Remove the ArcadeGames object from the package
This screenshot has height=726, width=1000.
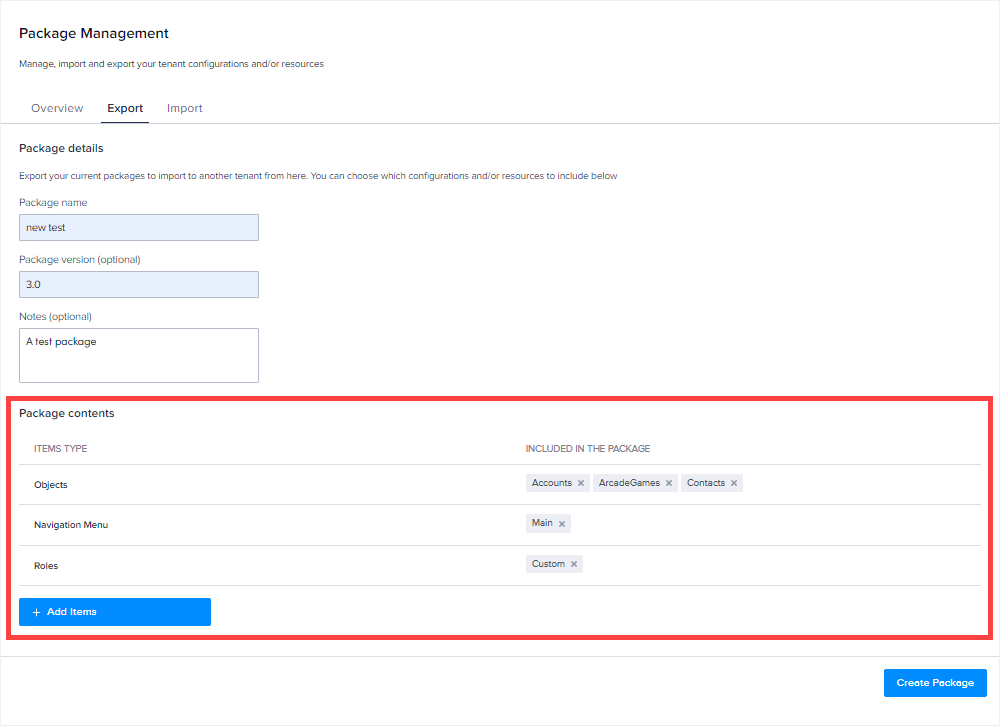coord(669,483)
